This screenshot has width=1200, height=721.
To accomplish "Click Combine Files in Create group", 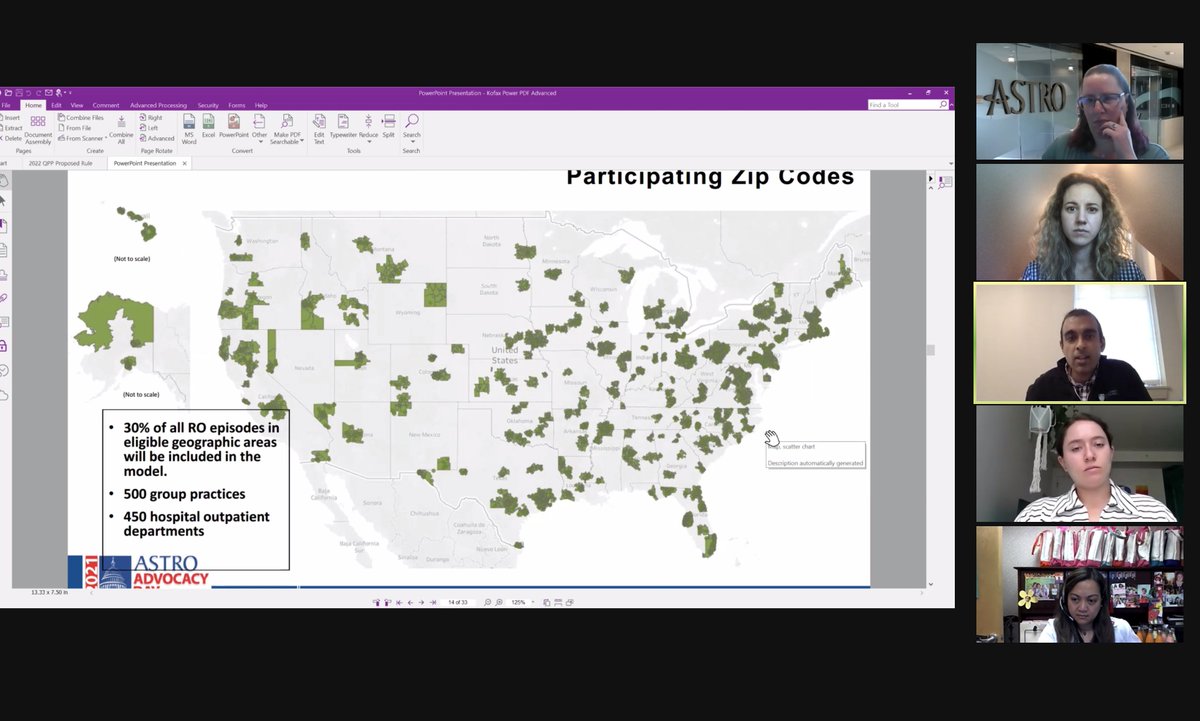I will tap(81, 118).
